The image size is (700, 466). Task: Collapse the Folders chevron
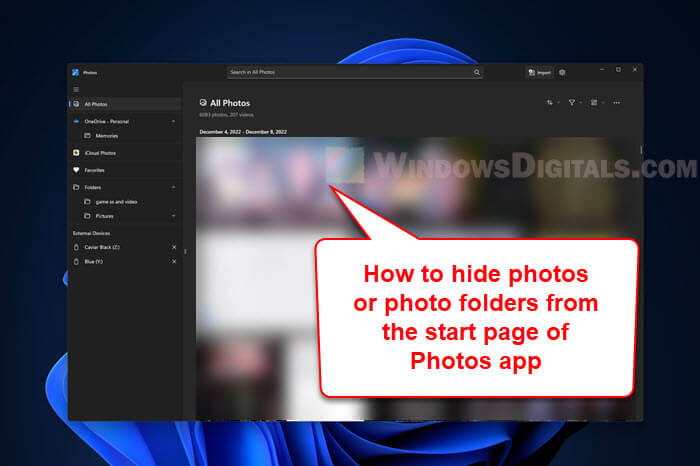tap(173, 187)
